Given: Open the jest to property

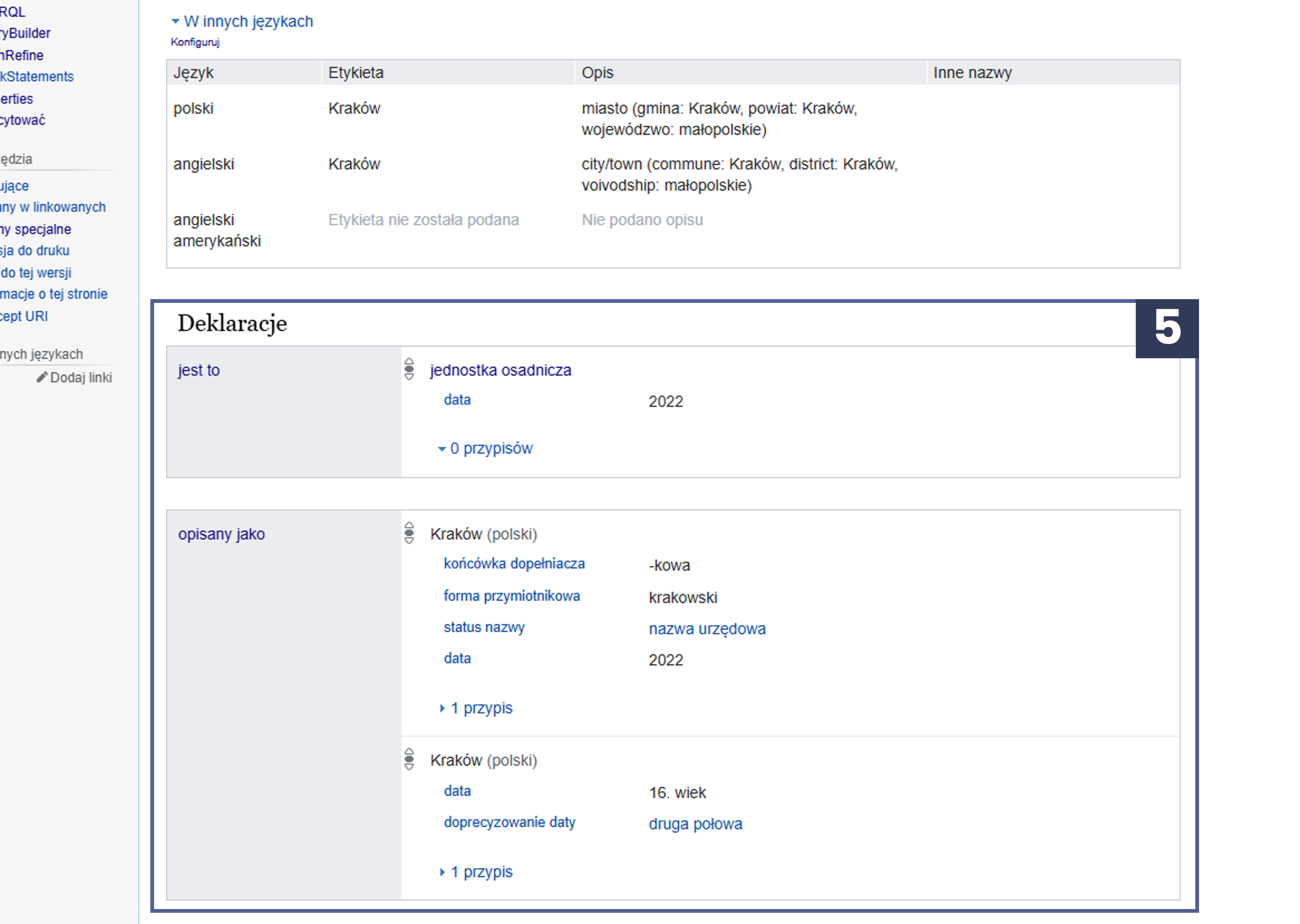Looking at the screenshot, I should pyautogui.click(x=199, y=371).
